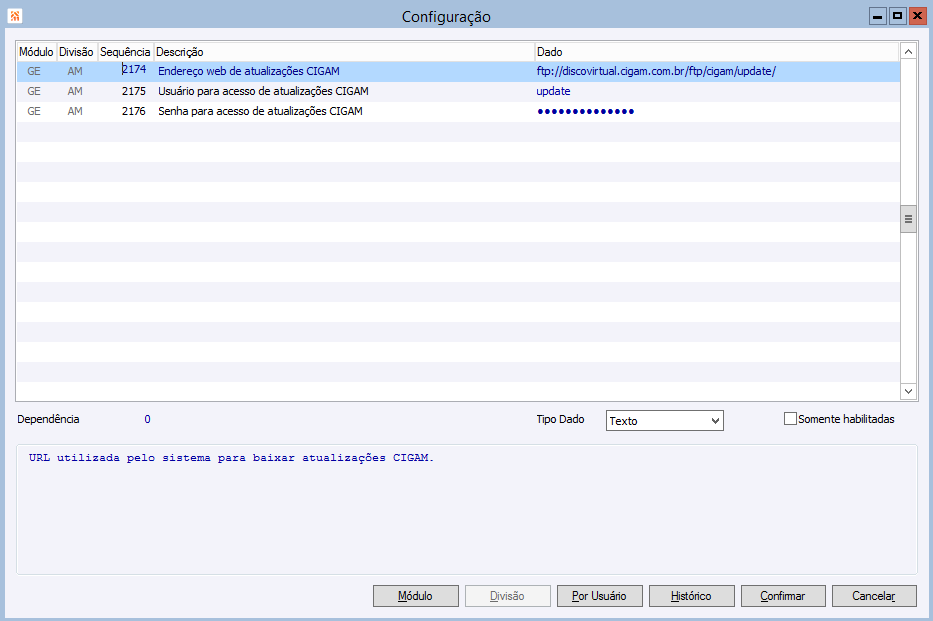Viewport: 933px width, 621px height.
Task: Click sequence number 2174
Action: tap(134, 70)
